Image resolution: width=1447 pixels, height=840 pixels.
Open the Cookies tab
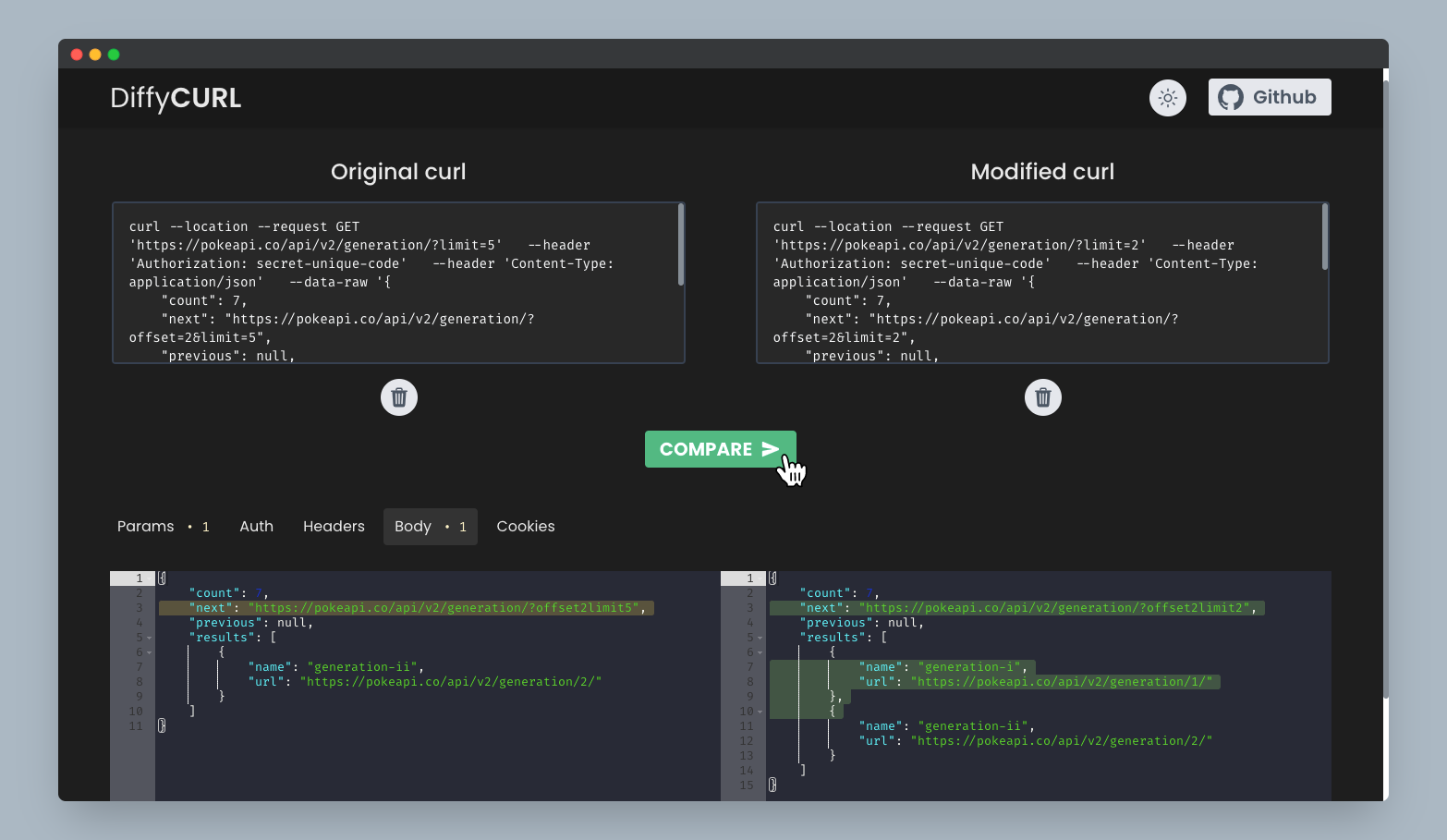tap(526, 527)
